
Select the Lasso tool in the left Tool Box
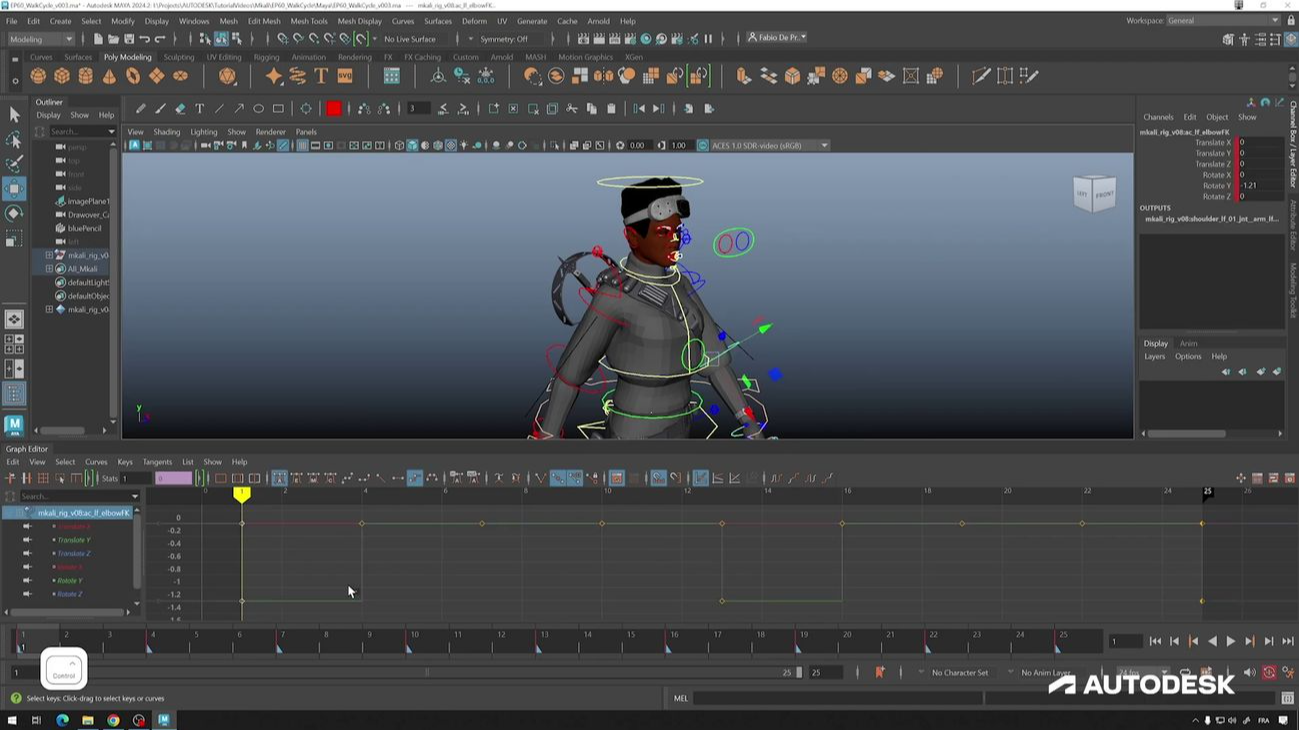point(14,140)
